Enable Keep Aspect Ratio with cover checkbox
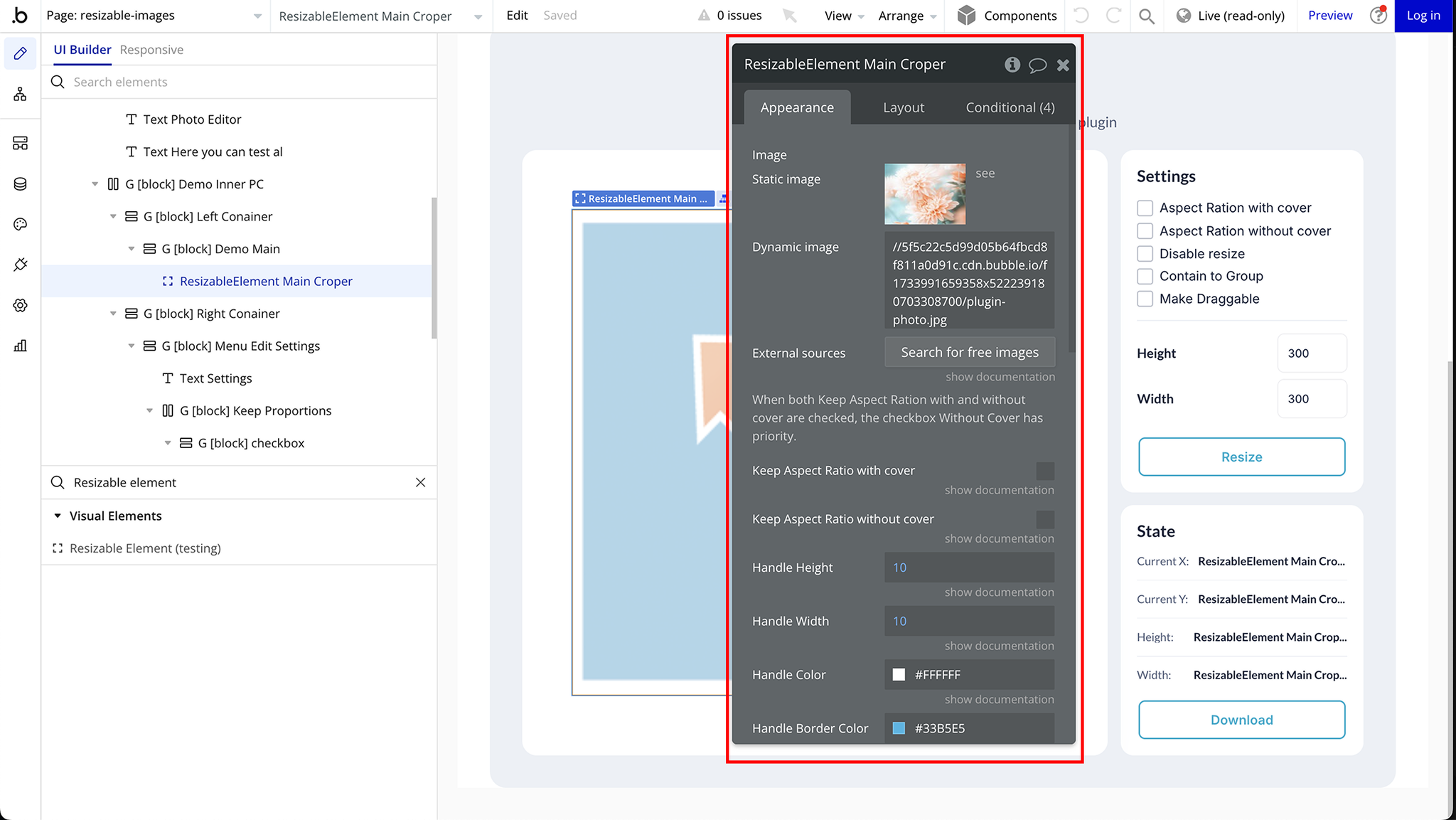Viewport: 1456px width, 820px height. pos(1044,471)
